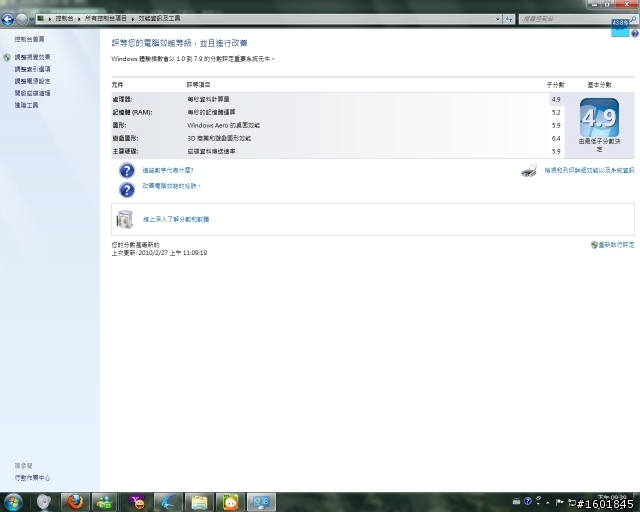Click the blue help tray icon
Image resolution: width=640 pixels, height=512 pixels.
coord(527,501)
